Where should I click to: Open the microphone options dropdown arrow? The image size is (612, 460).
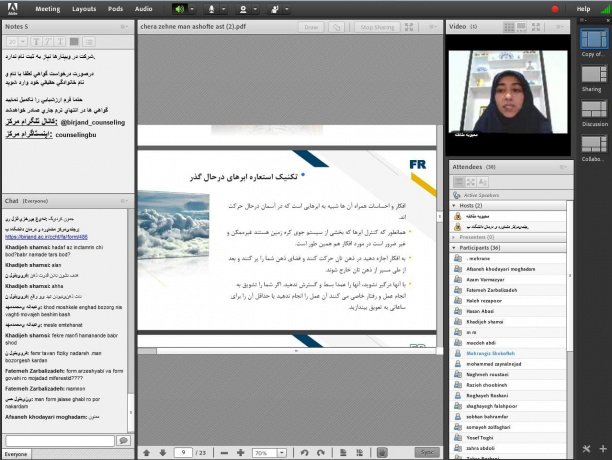pyautogui.click(x=224, y=9)
